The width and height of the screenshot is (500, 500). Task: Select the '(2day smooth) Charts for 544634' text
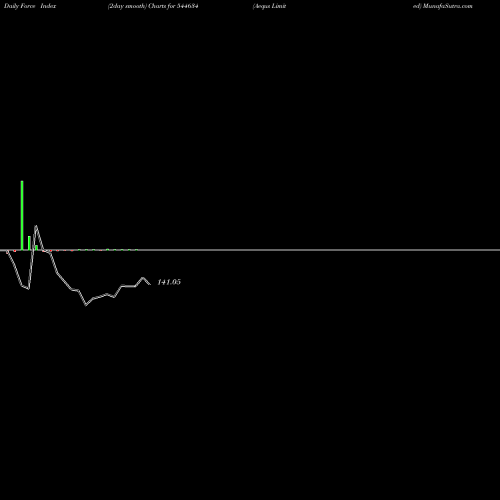[x=153, y=6]
